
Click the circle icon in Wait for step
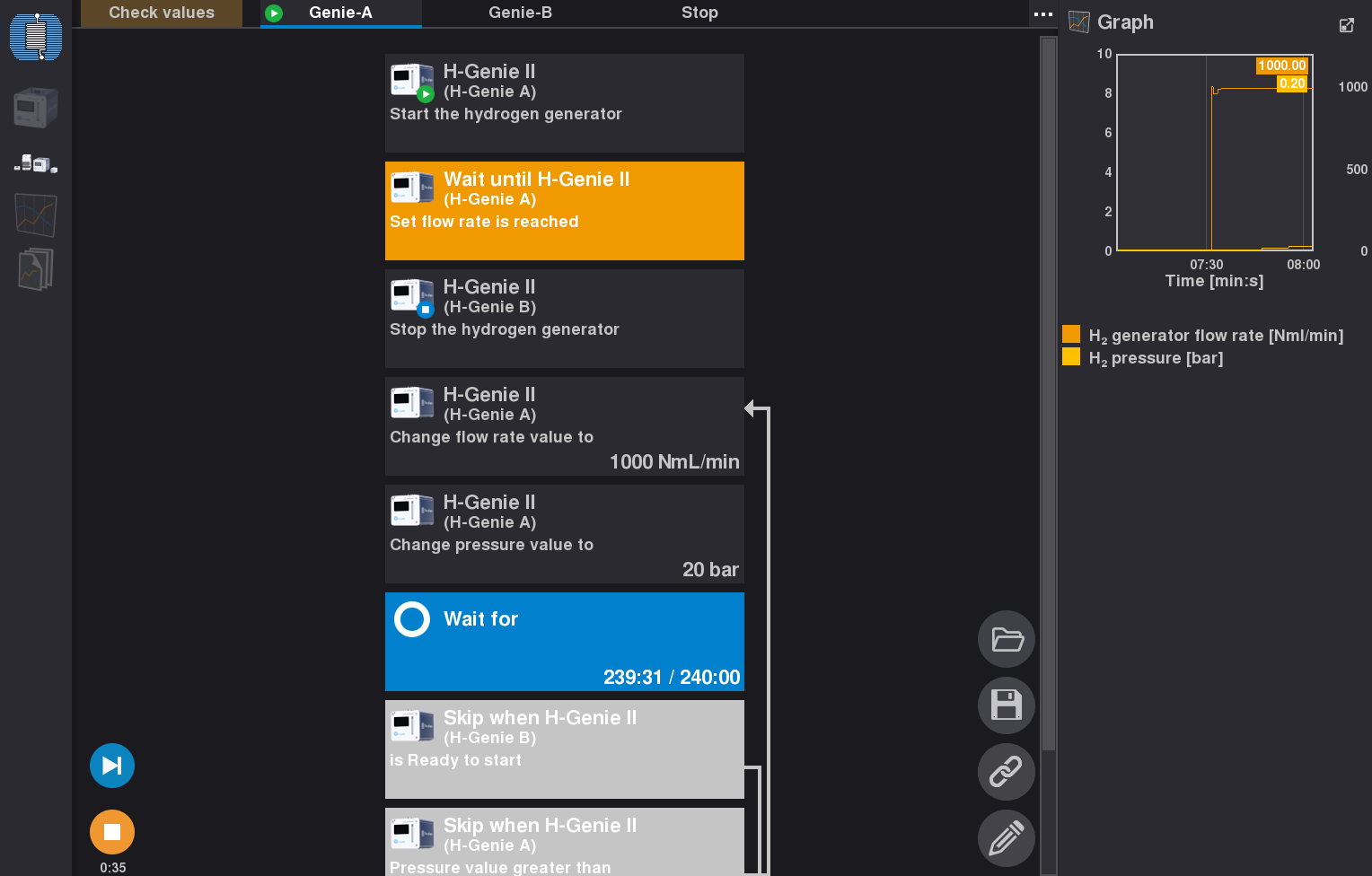click(x=412, y=619)
